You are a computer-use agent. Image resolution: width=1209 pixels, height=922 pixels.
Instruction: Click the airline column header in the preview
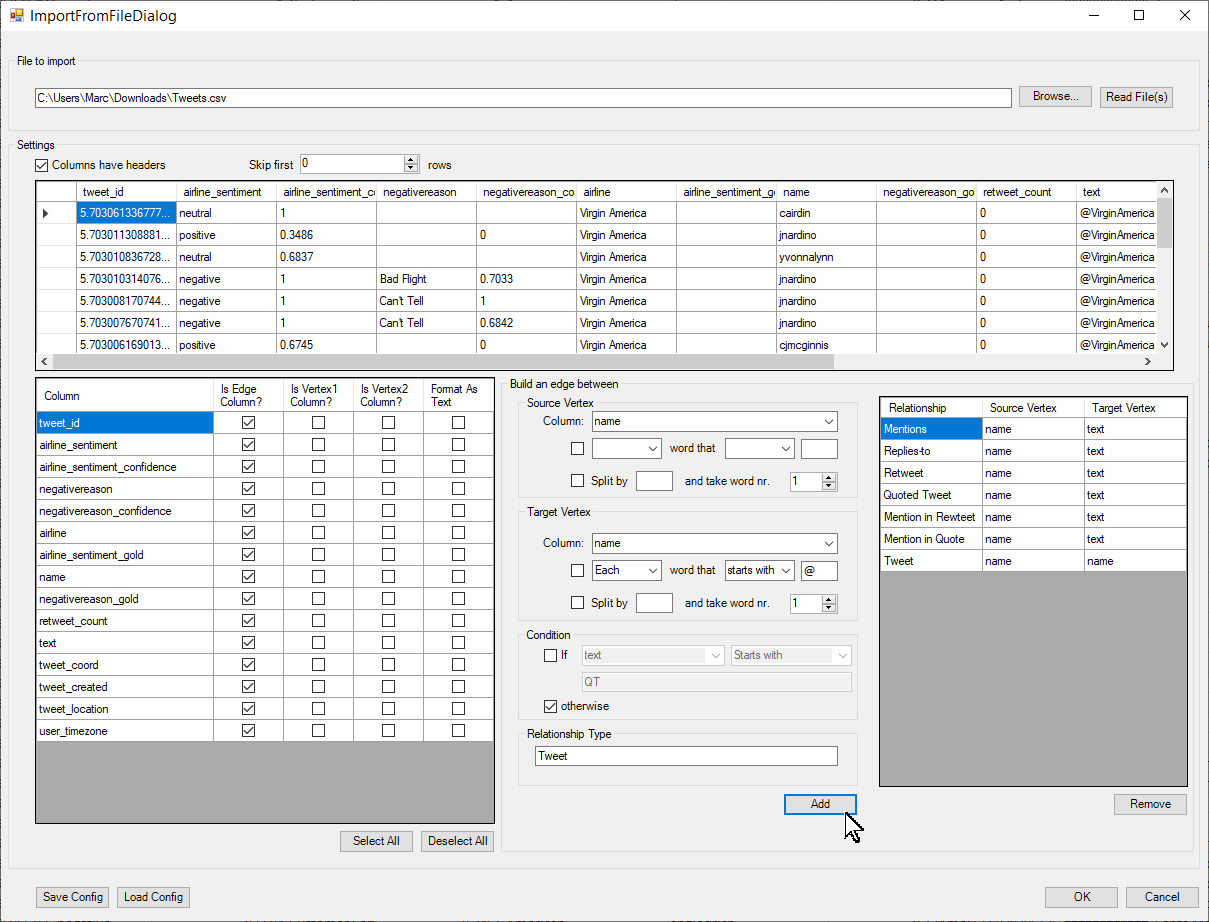(x=625, y=192)
